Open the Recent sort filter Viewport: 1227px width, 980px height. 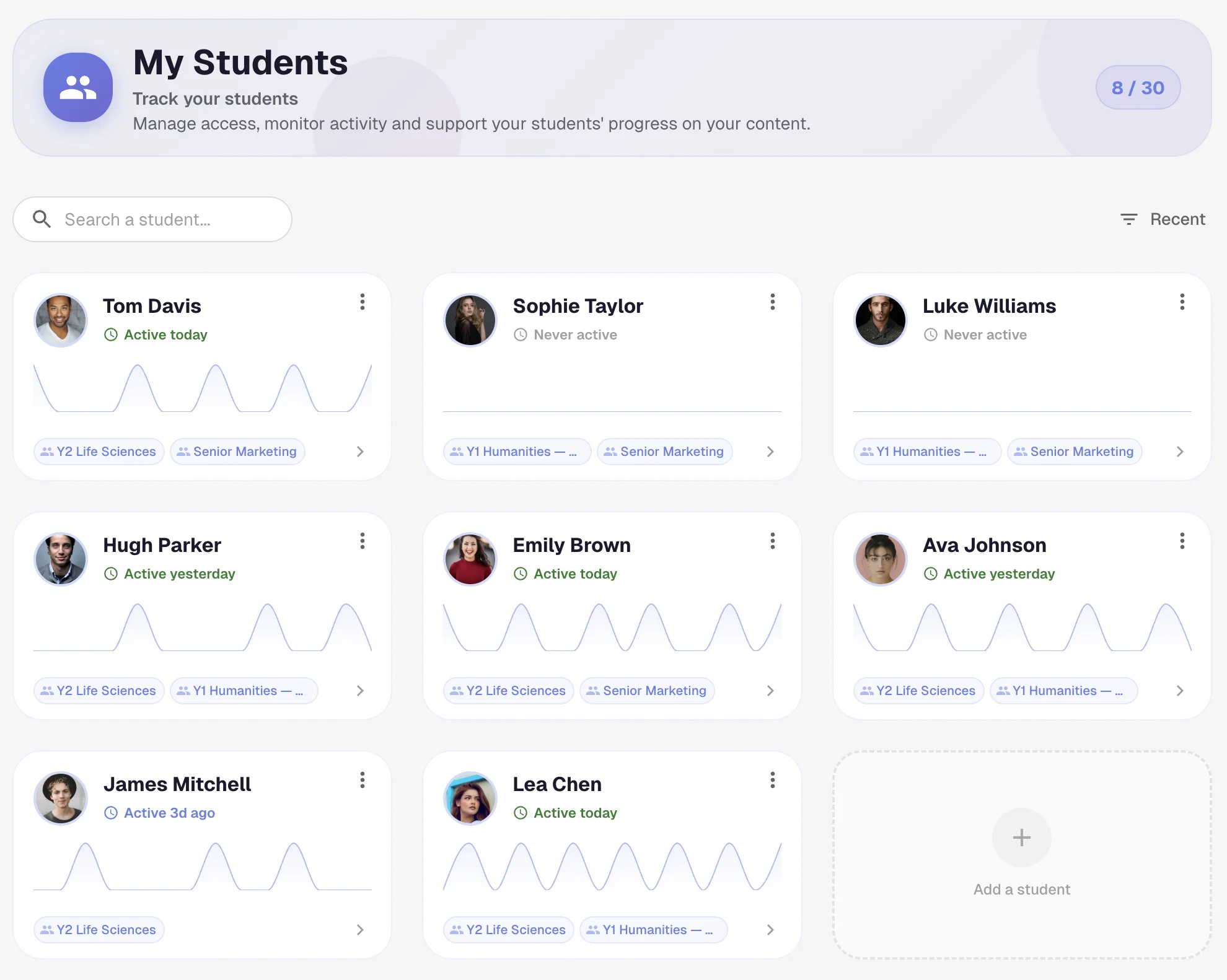point(1163,219)
